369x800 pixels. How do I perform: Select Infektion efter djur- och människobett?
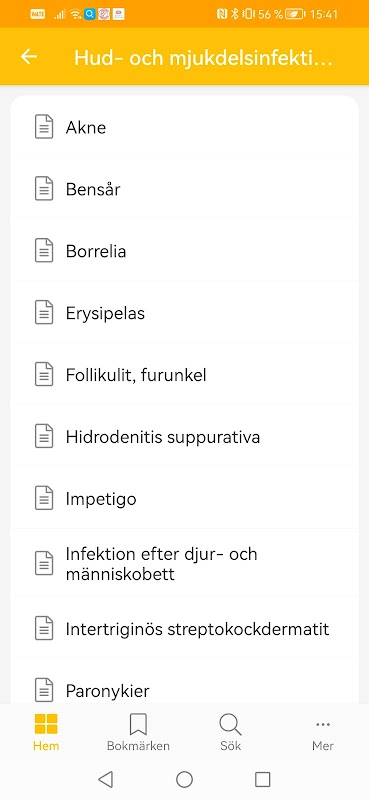[184, 563]
